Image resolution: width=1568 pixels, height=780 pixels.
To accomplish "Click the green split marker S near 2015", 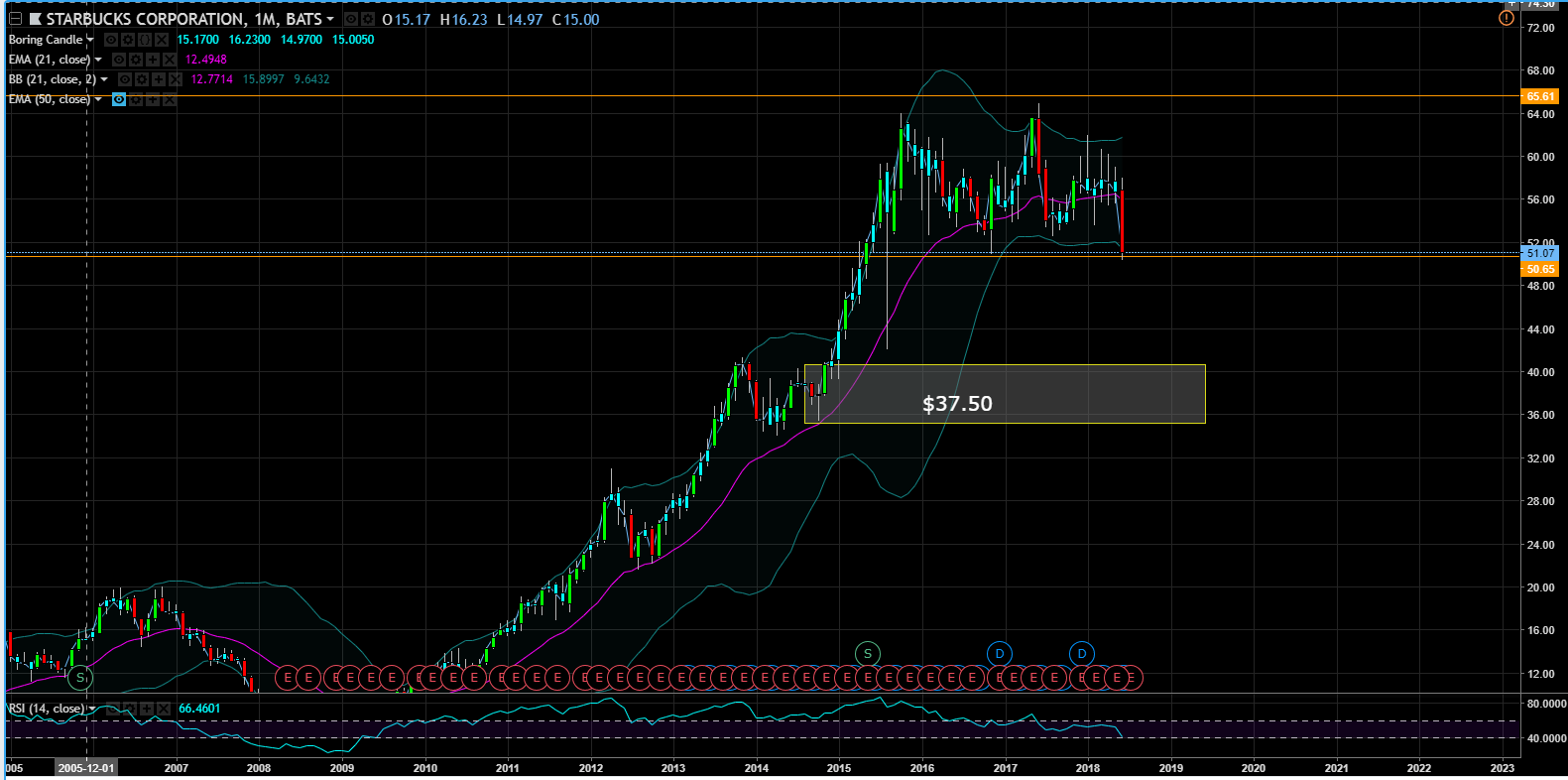I will [x=868, y=653].
